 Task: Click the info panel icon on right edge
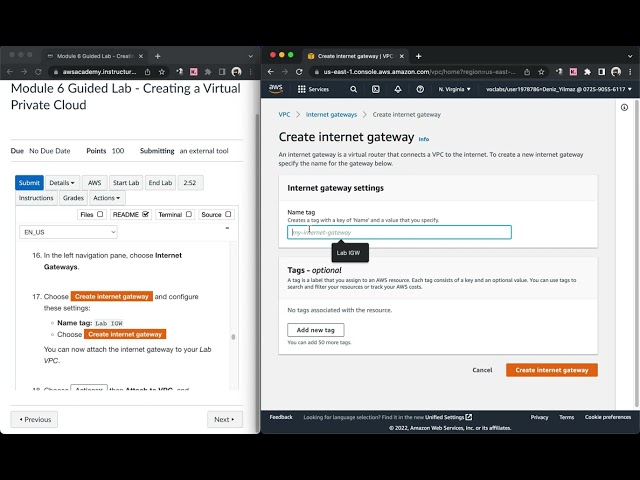tap(624, 107)
